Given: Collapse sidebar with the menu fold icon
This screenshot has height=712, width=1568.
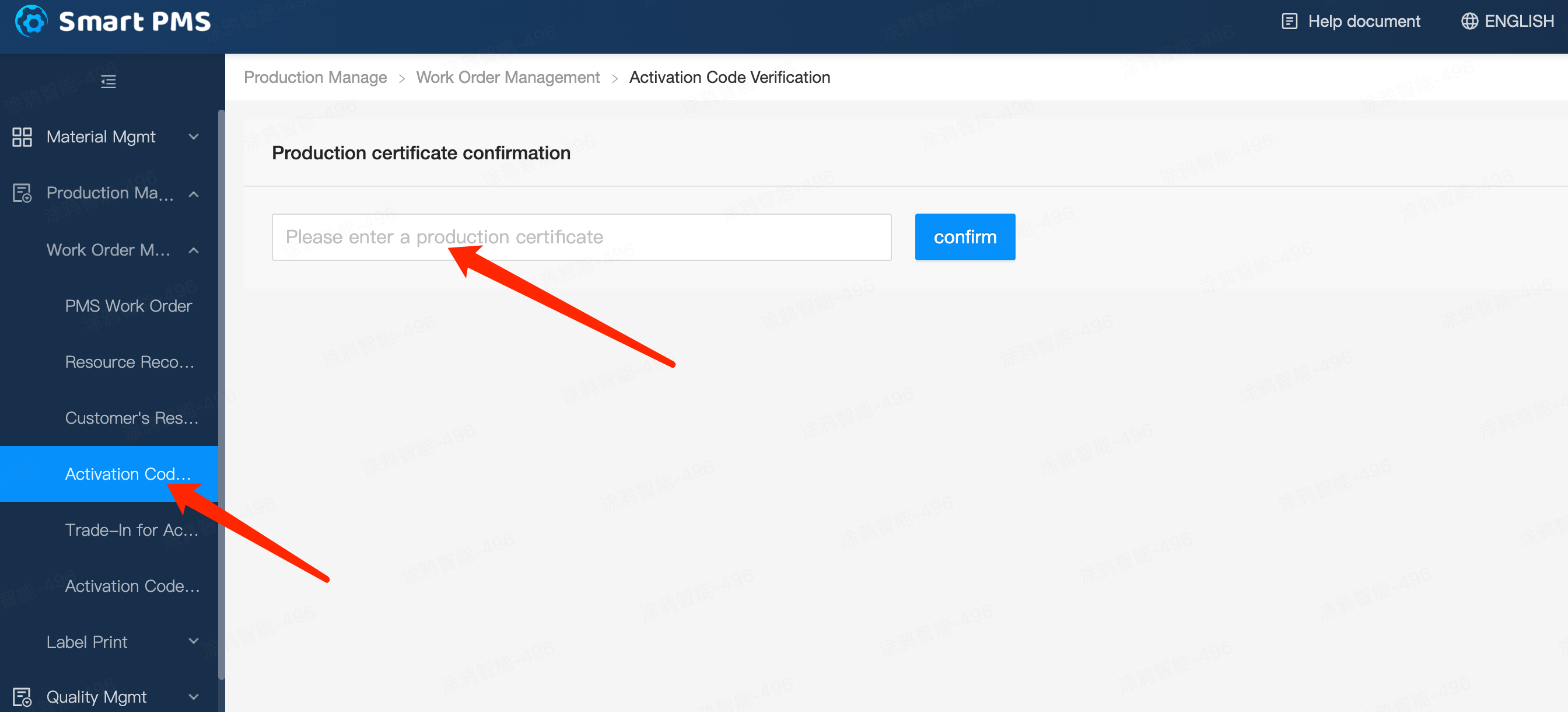Looking at the screenshot, I should (108, 81).
